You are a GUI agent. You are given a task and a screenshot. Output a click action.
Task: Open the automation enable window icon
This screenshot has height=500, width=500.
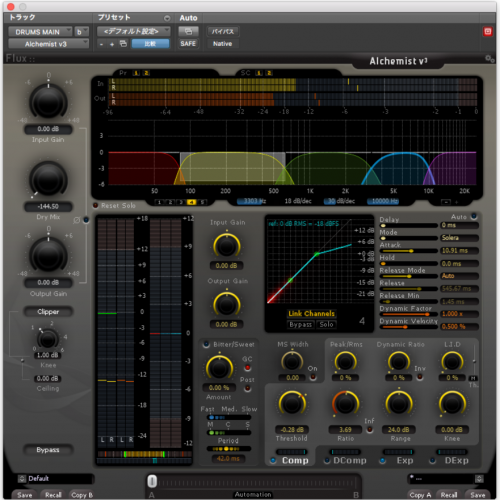point(188,31)
